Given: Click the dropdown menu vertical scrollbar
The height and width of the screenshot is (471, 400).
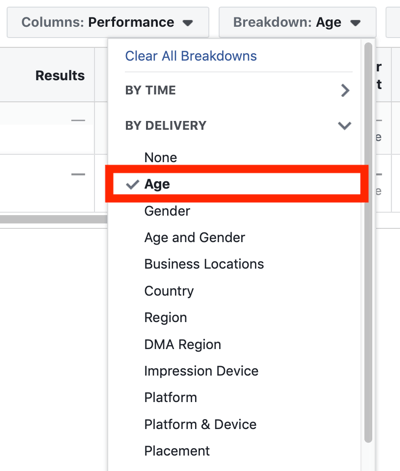Looking at the screenshot, I should coord(368,242).
